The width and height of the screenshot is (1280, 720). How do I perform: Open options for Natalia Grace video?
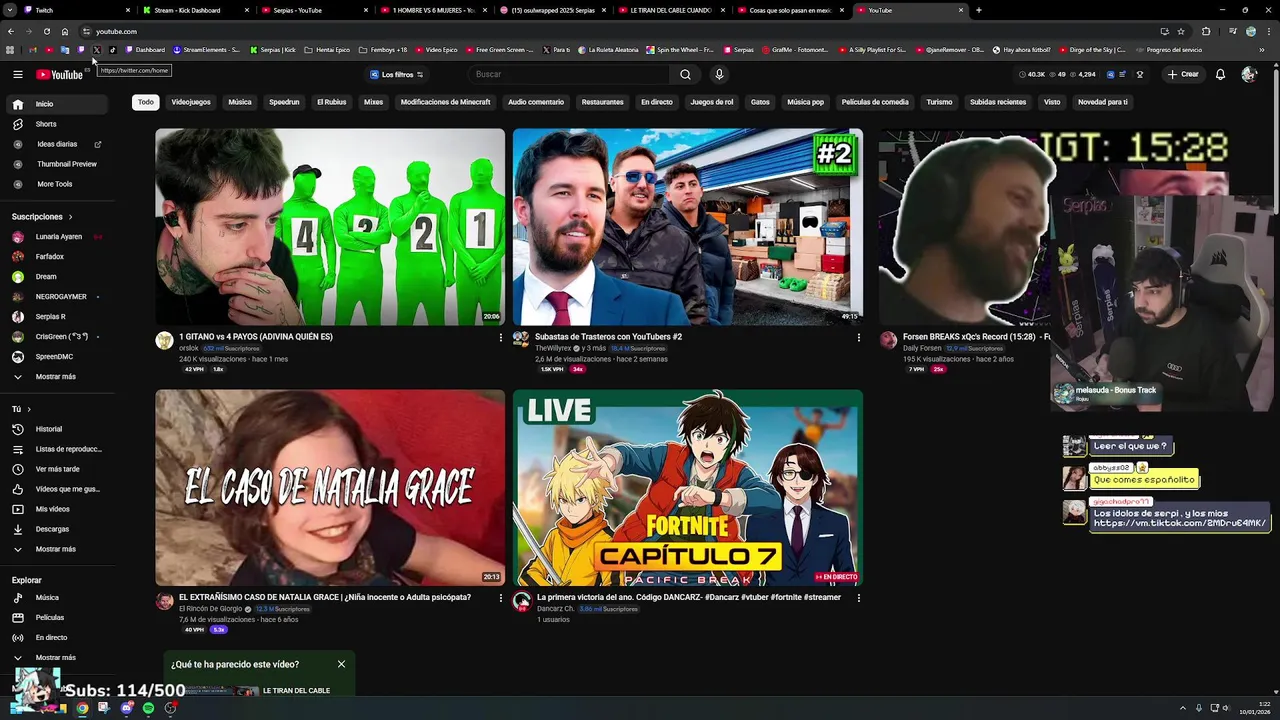pos(501,598)
